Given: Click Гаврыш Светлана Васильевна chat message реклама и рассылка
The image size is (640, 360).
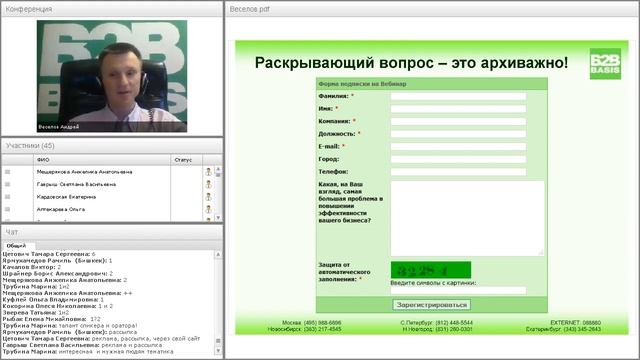Looking at the screenshot, I should click(82, 345).
